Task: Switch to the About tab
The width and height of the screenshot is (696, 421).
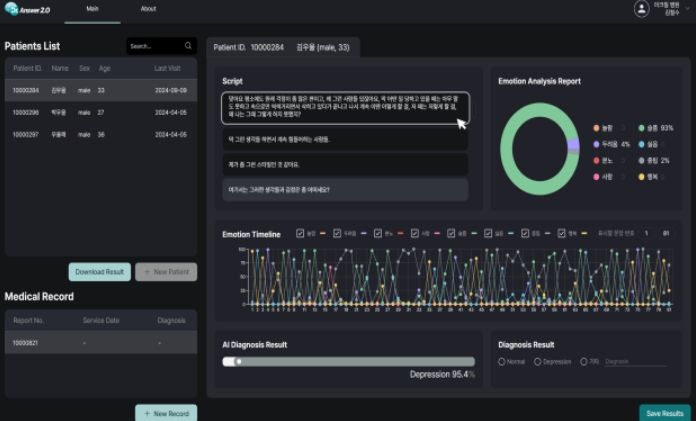Action: [148, 9]
